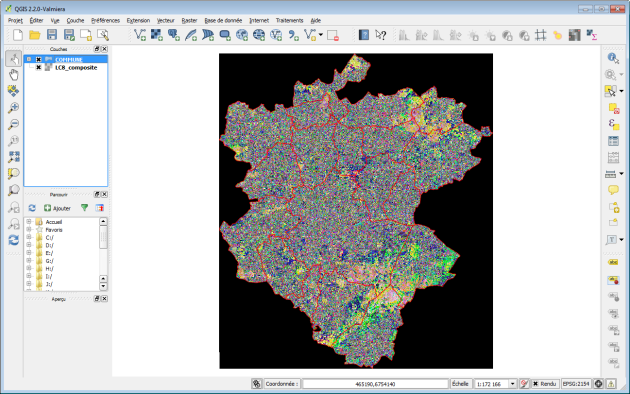Open the Raster menu

pos(189,20)
